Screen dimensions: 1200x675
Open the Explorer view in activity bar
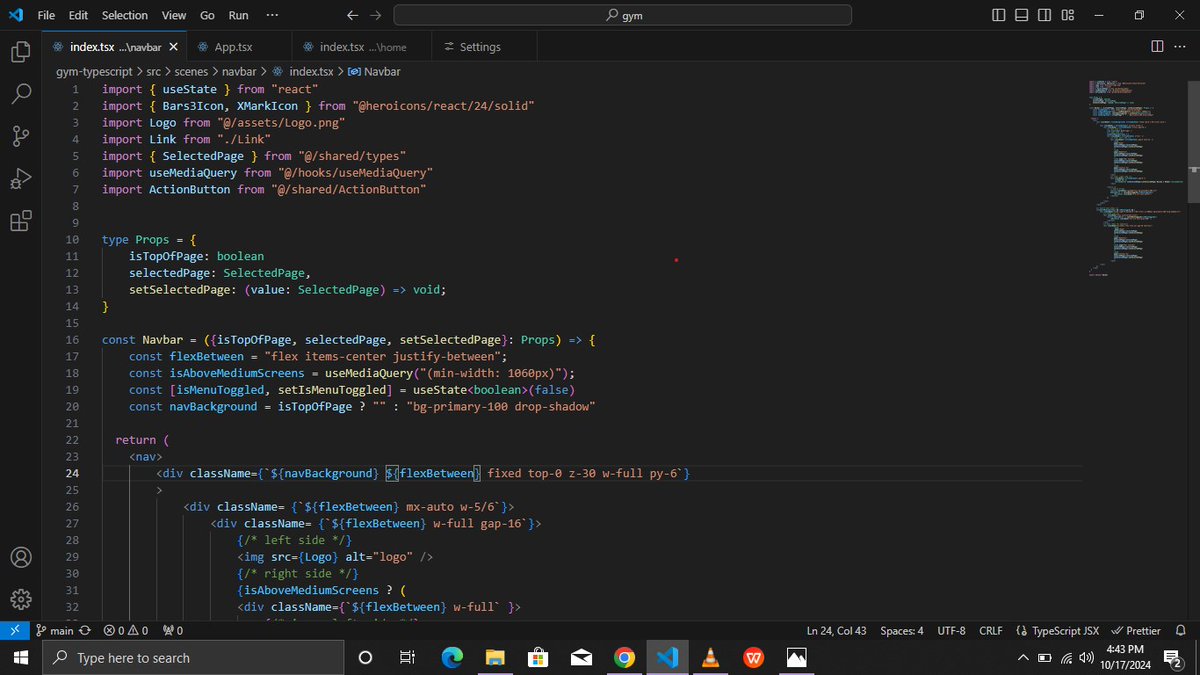[x=20, y=51]
